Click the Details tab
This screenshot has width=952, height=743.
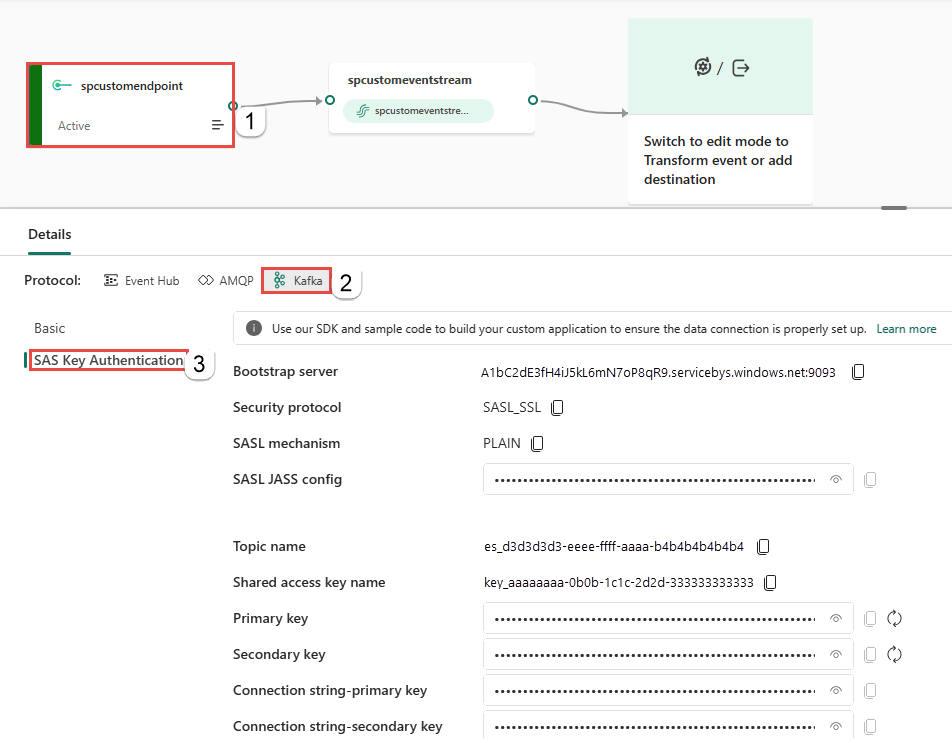50,235
